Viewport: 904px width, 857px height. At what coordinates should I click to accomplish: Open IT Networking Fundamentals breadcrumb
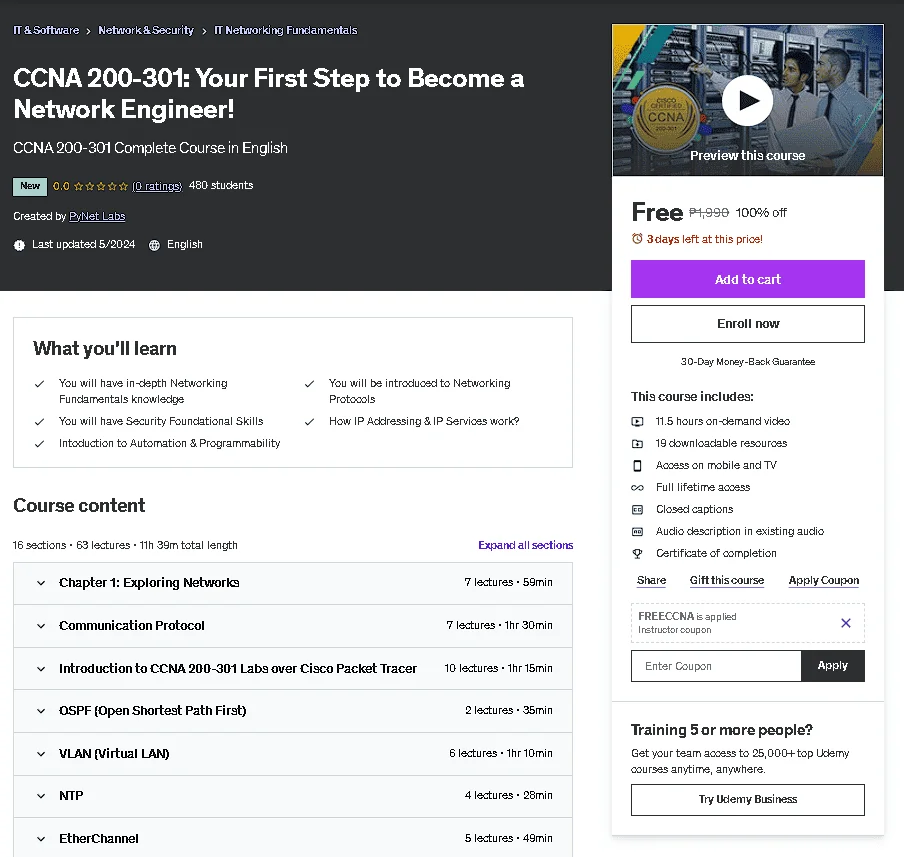[x=285, y=30]
